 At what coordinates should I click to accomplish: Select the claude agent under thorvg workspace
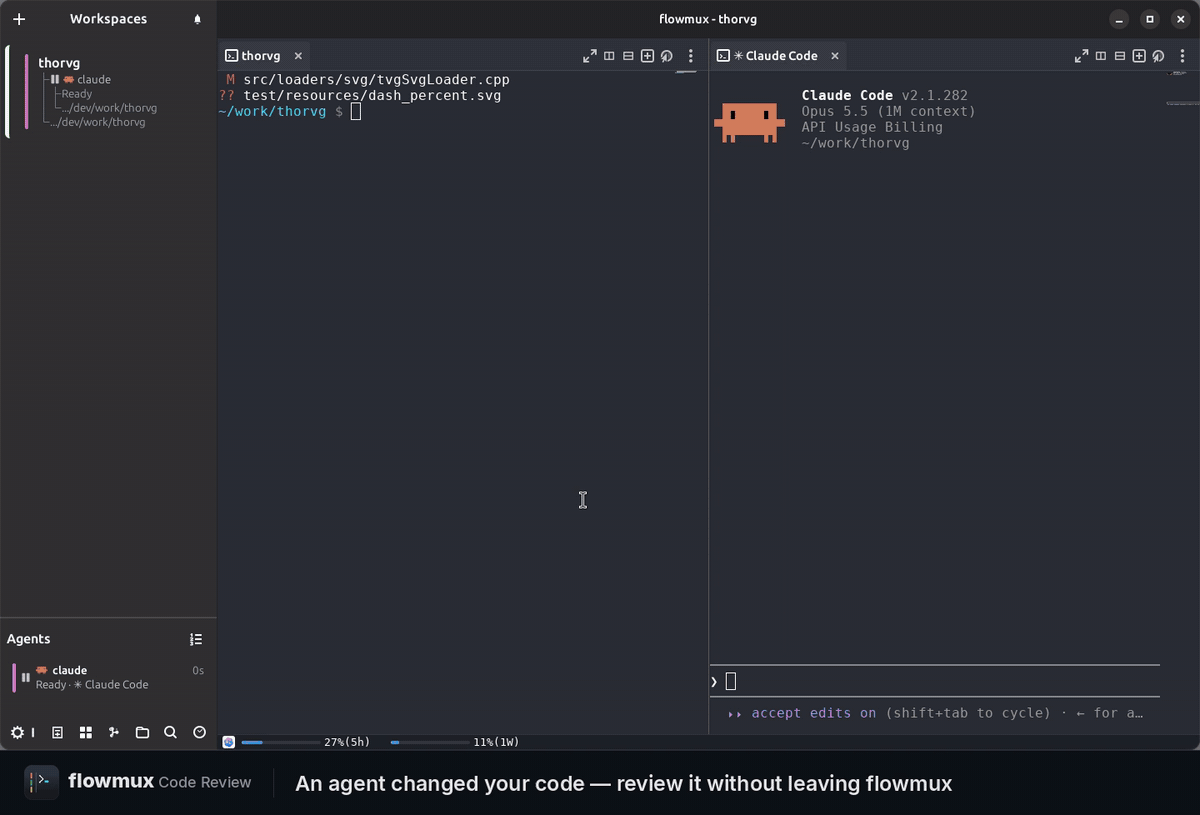pos(94,79)
